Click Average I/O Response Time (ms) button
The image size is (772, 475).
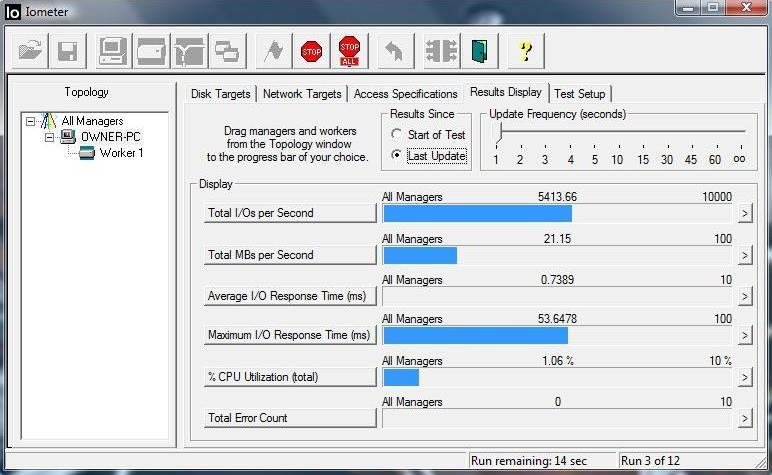(x=290, y=296)
